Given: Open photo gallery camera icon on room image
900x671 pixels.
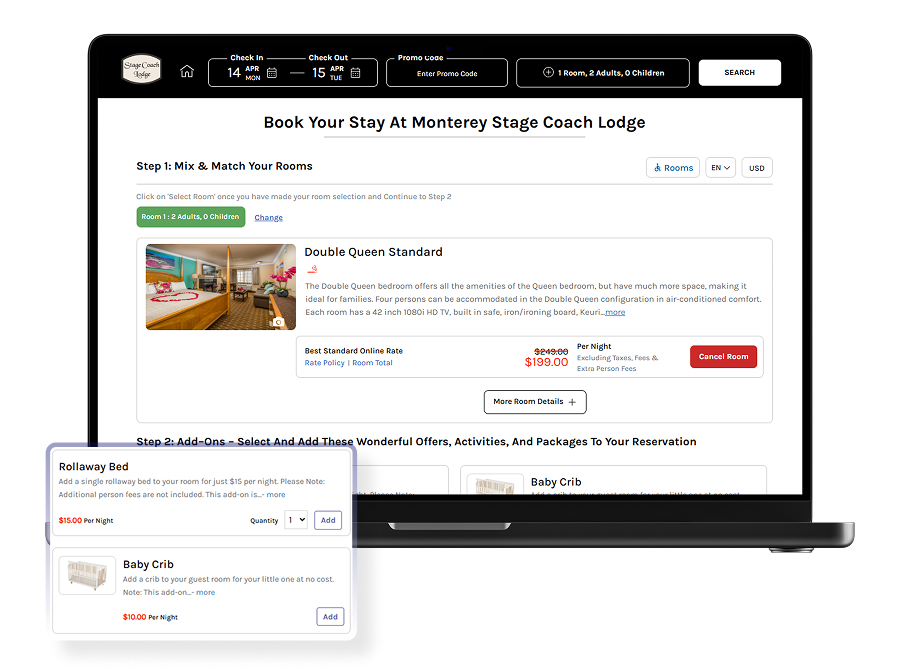Looking at the screenshot, I should pyautogui.click(x=278, y=322).
